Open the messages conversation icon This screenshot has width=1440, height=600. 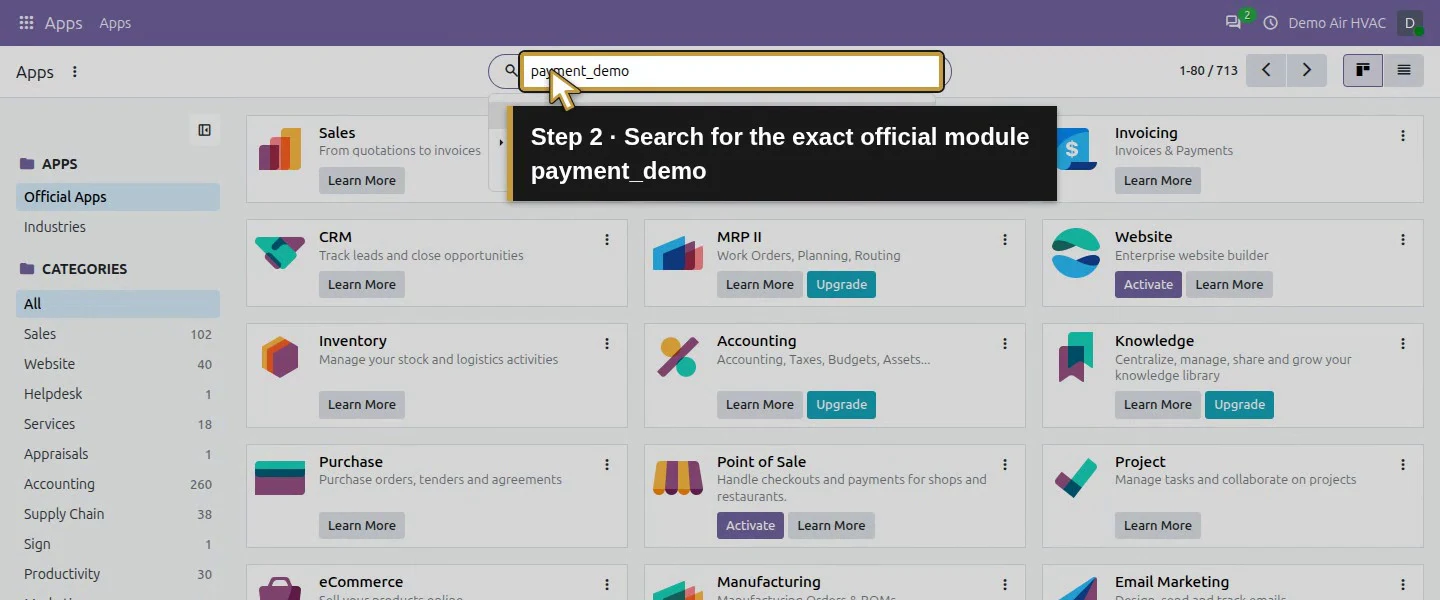[x=1233, y=22]
